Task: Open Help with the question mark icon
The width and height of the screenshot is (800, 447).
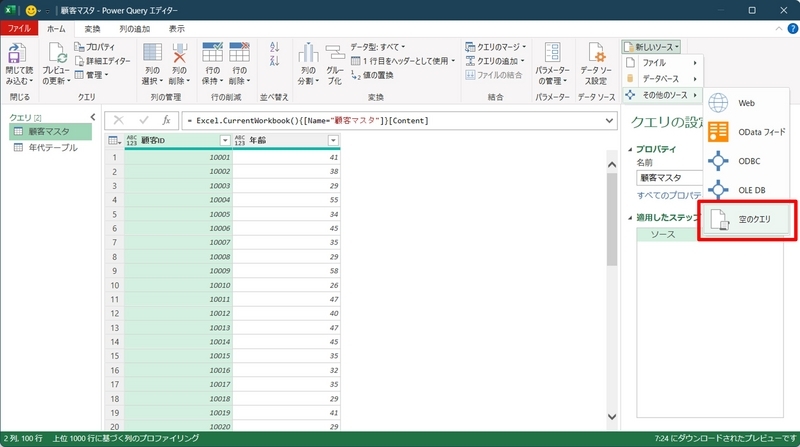Action: point(792,29)
